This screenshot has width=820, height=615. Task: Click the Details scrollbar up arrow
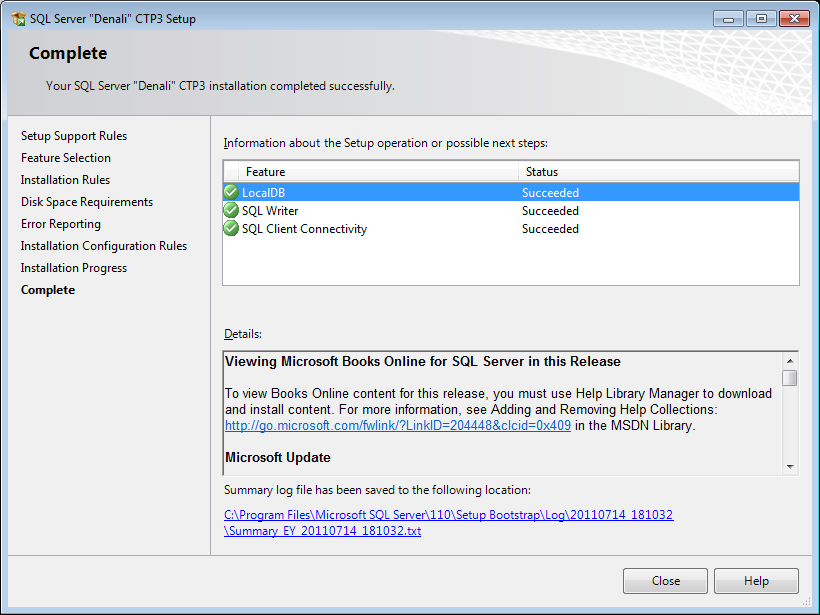click(790, 361)
